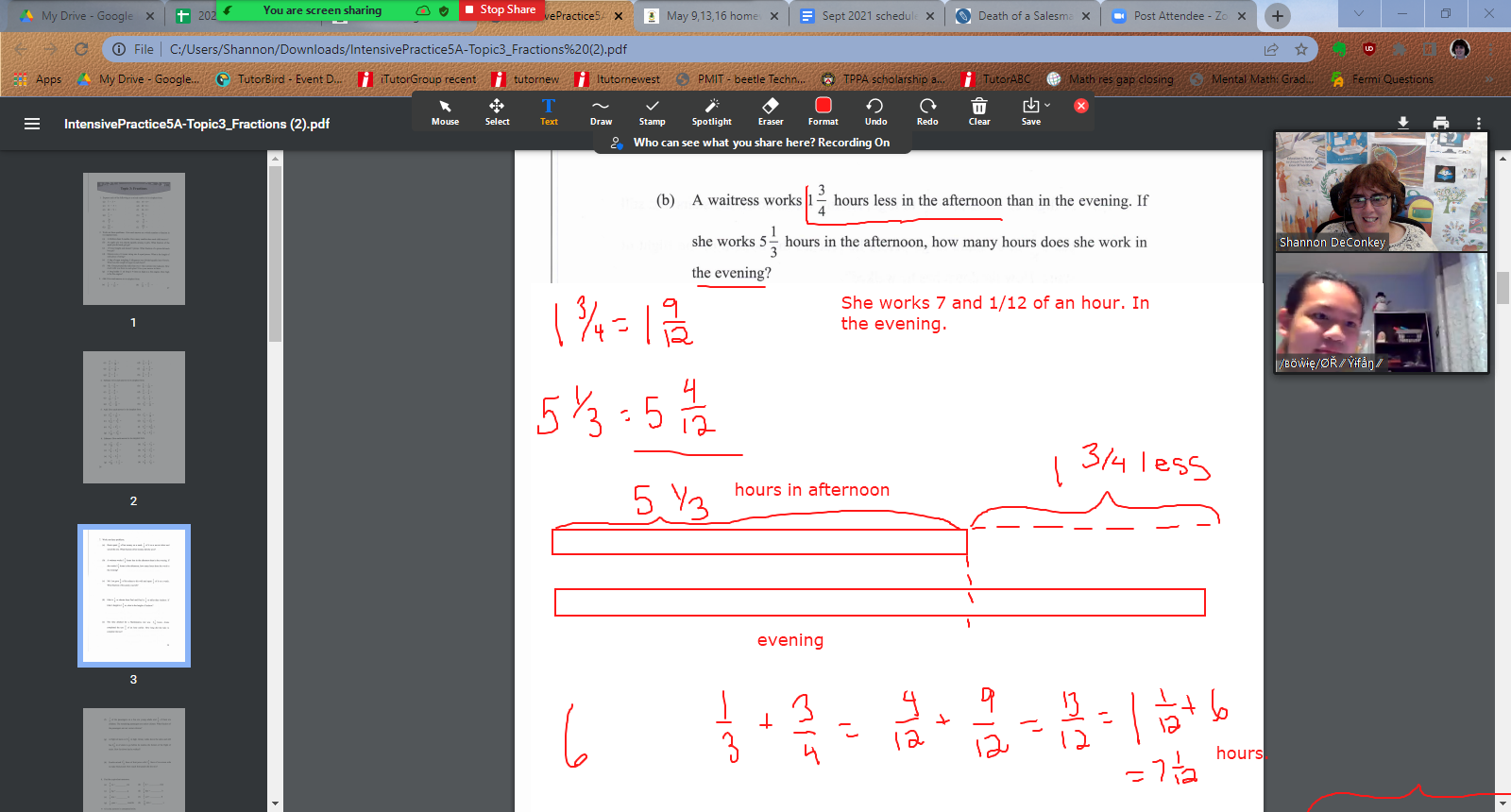
Task: Open PDF viewer sidebar hamburger menu
Action: (x=32, y=124)
